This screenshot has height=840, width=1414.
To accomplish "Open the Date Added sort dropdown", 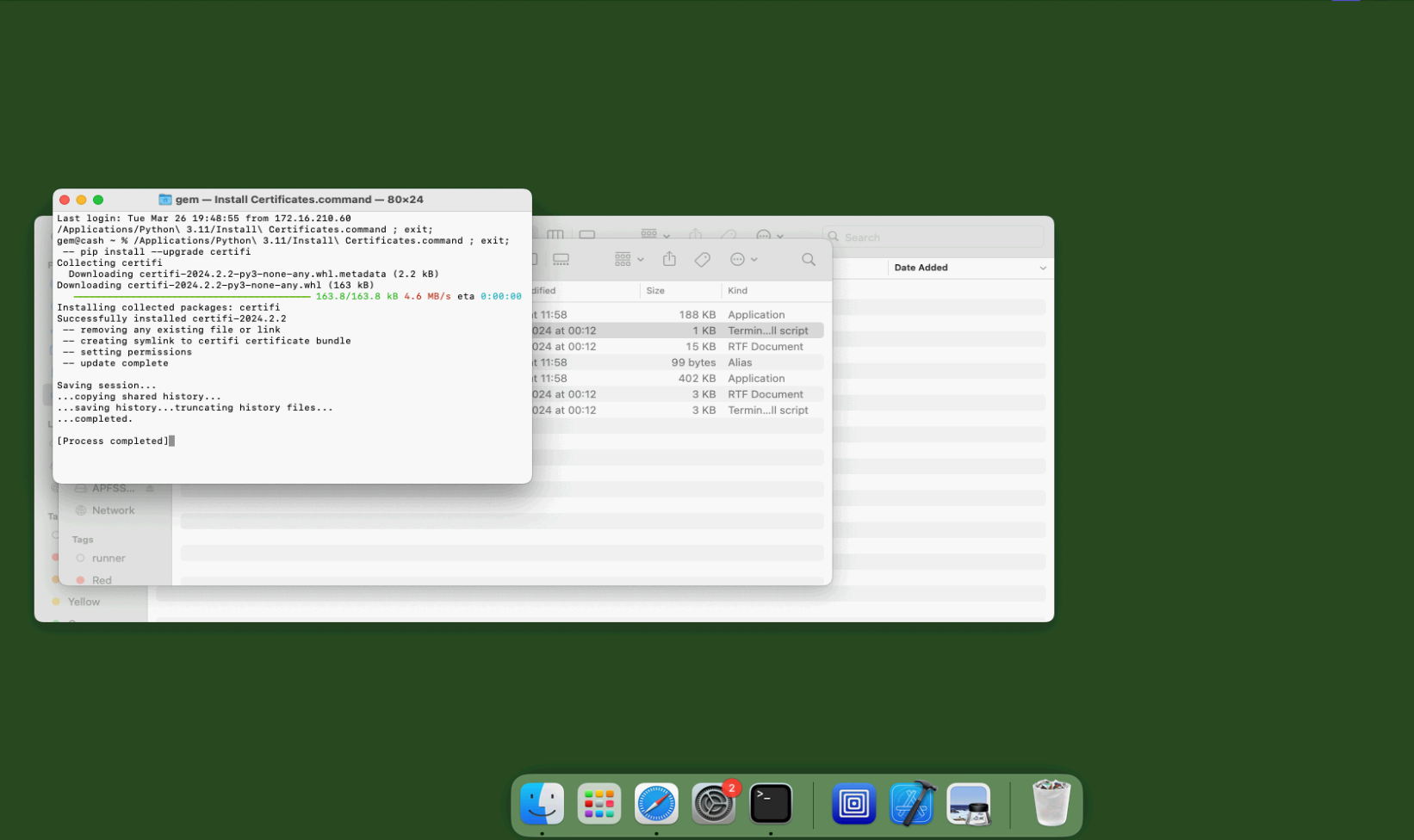I will (x=969, y=268).
